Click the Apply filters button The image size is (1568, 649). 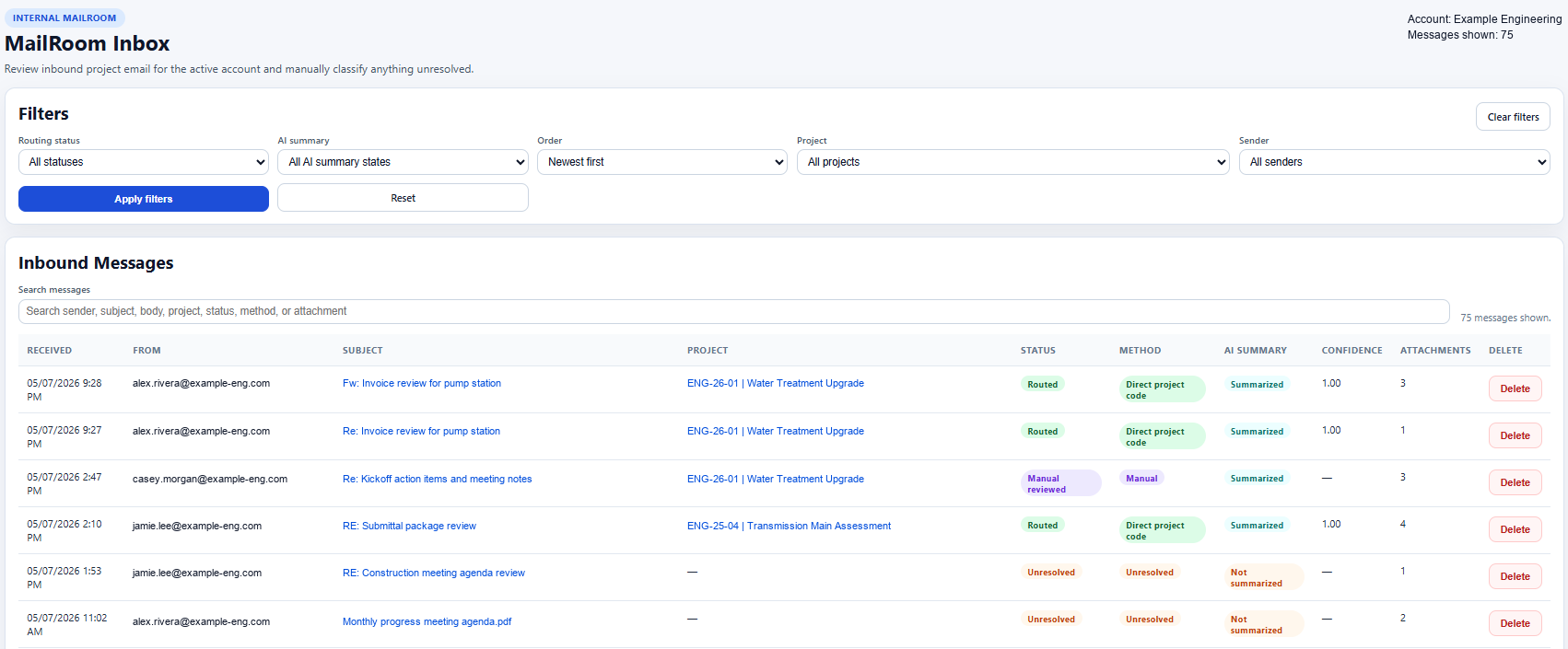click(144, 199)
